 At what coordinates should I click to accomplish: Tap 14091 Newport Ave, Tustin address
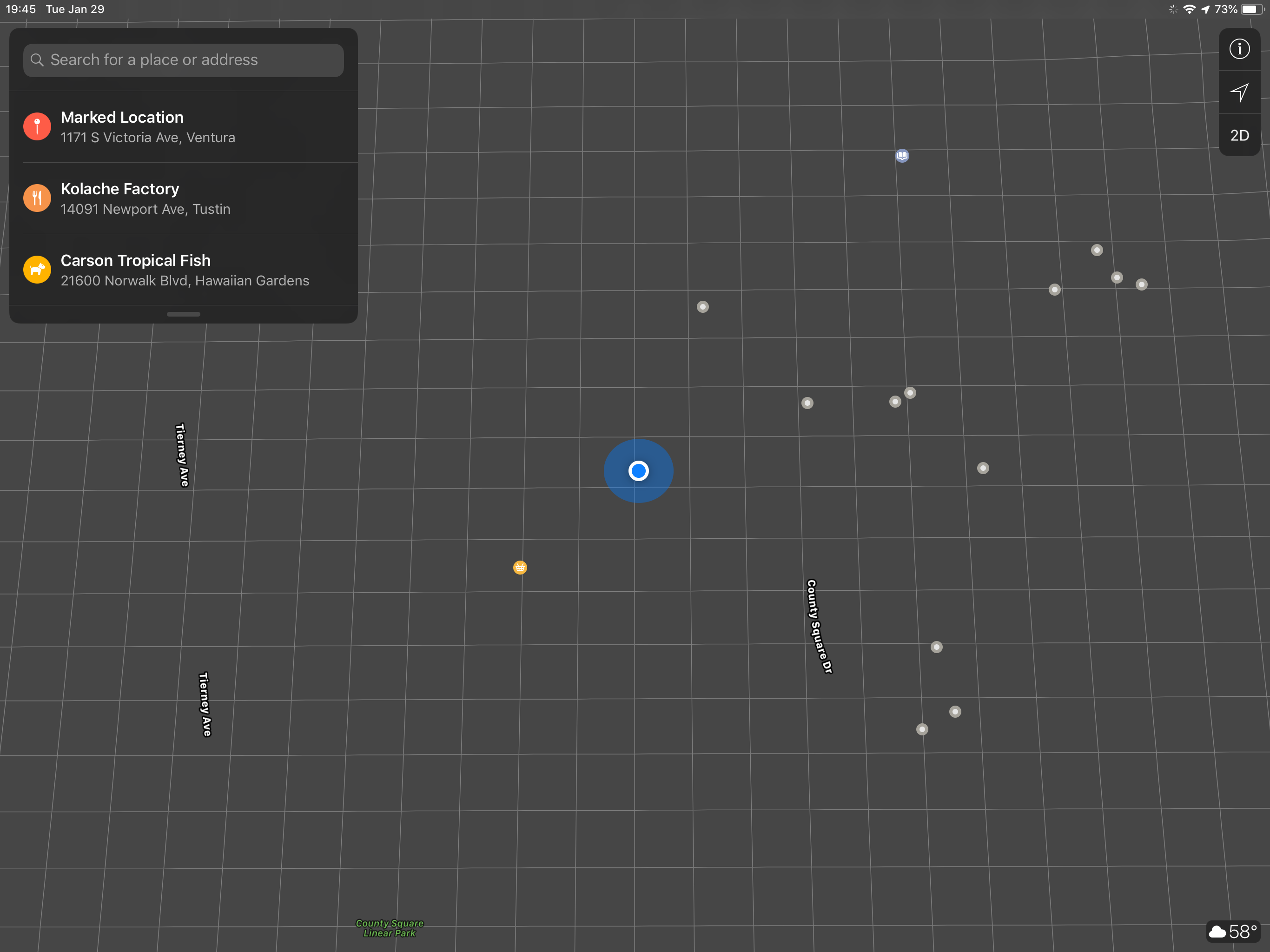click(146, 209)
